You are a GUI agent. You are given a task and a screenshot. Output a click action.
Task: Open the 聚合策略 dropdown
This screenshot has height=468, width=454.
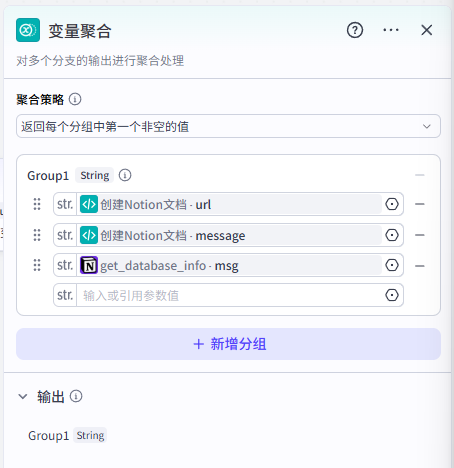click(228, 126)
